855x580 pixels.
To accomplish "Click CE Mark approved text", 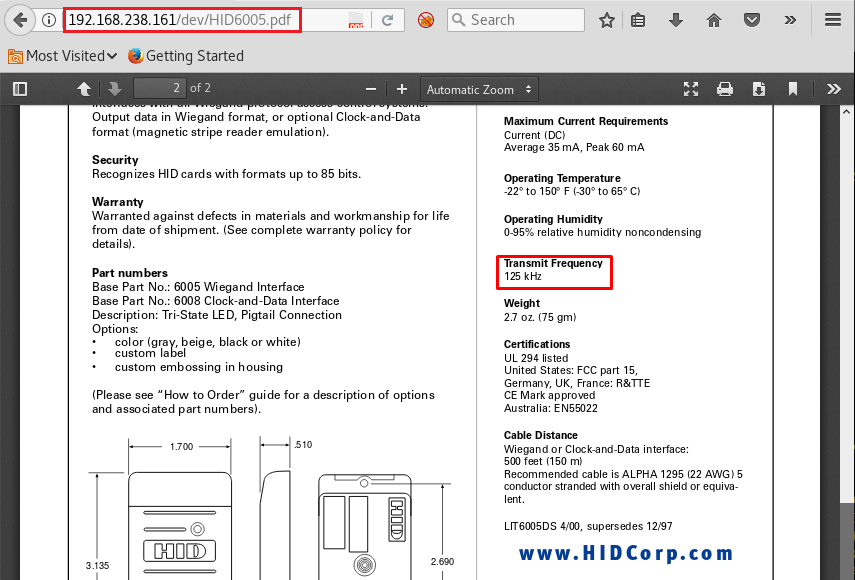I will click(550, 395).
